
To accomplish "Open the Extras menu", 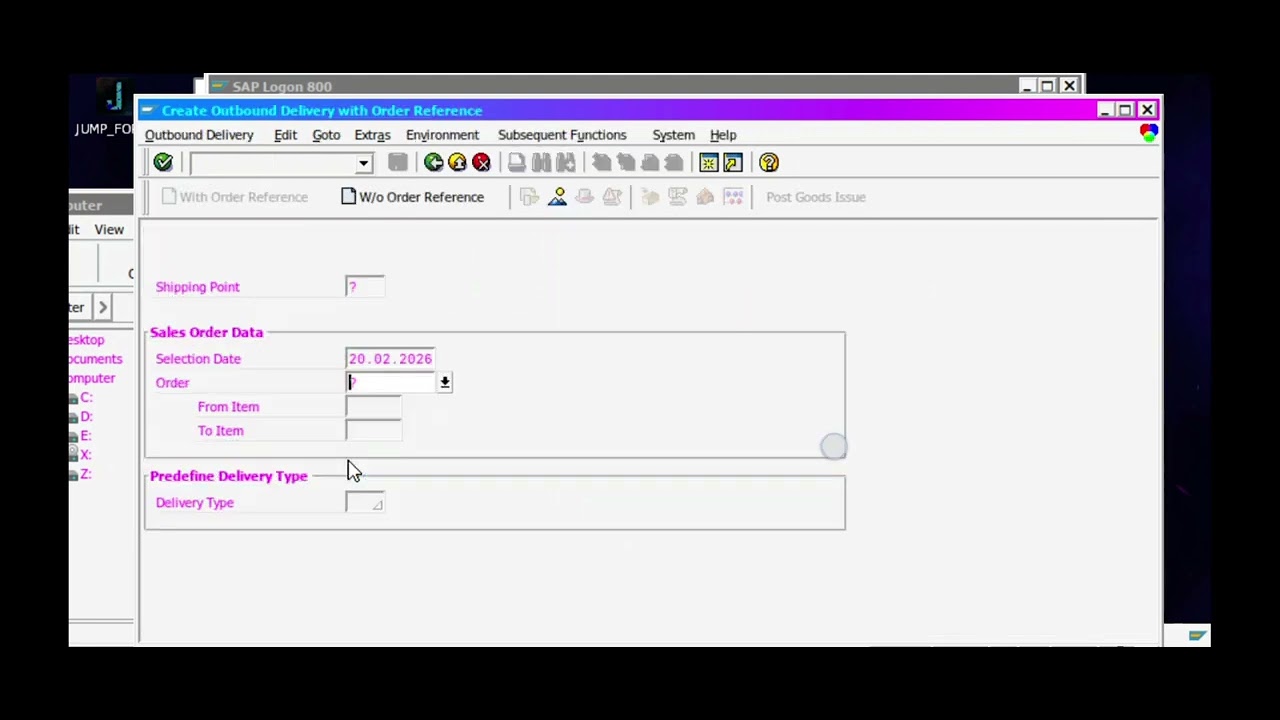I will click(x=372, y=135).
